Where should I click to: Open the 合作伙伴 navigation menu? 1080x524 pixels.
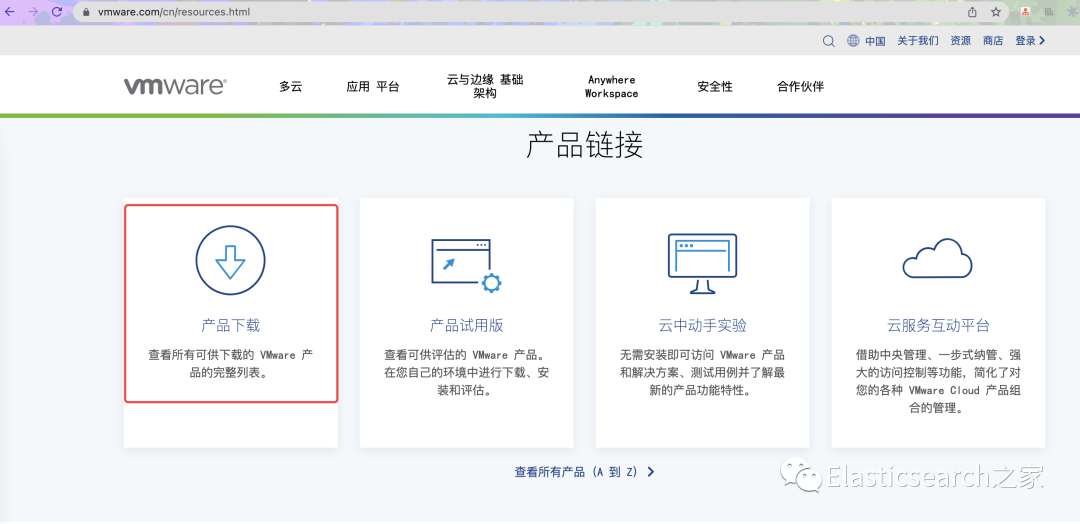click(800, 87)
